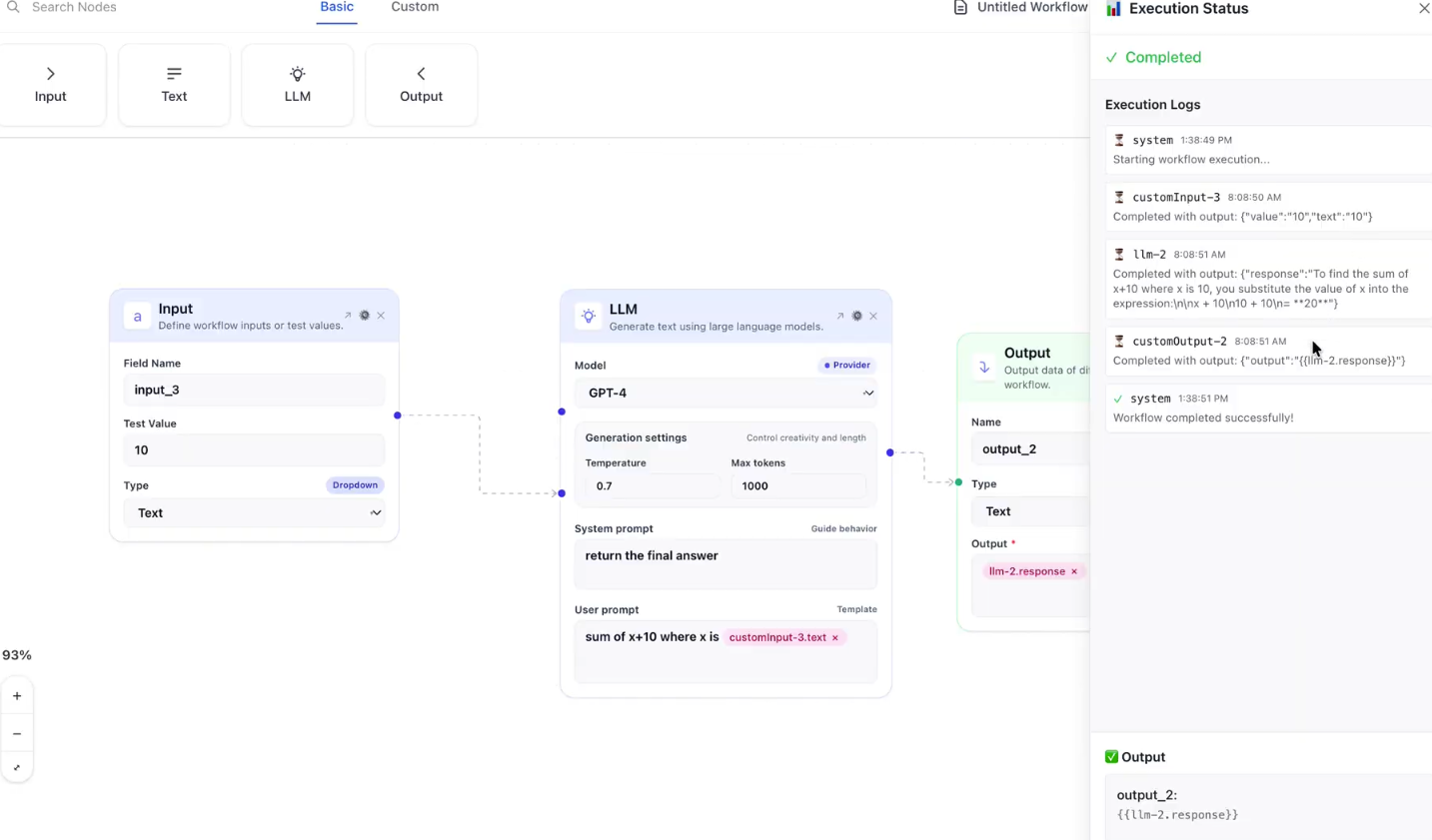Open the Model dropdown showing GPT-4
Image resolution: width=1432 pixels, height=840 pixels.
725,394
